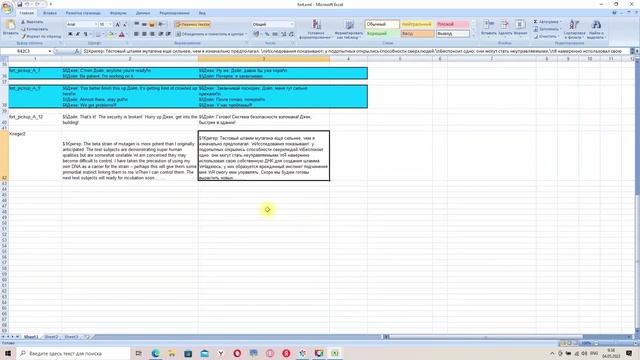Switch to the Разметка страницы tab
The width and height of the screenshot is (640, 360).
(x=83, y=13)
